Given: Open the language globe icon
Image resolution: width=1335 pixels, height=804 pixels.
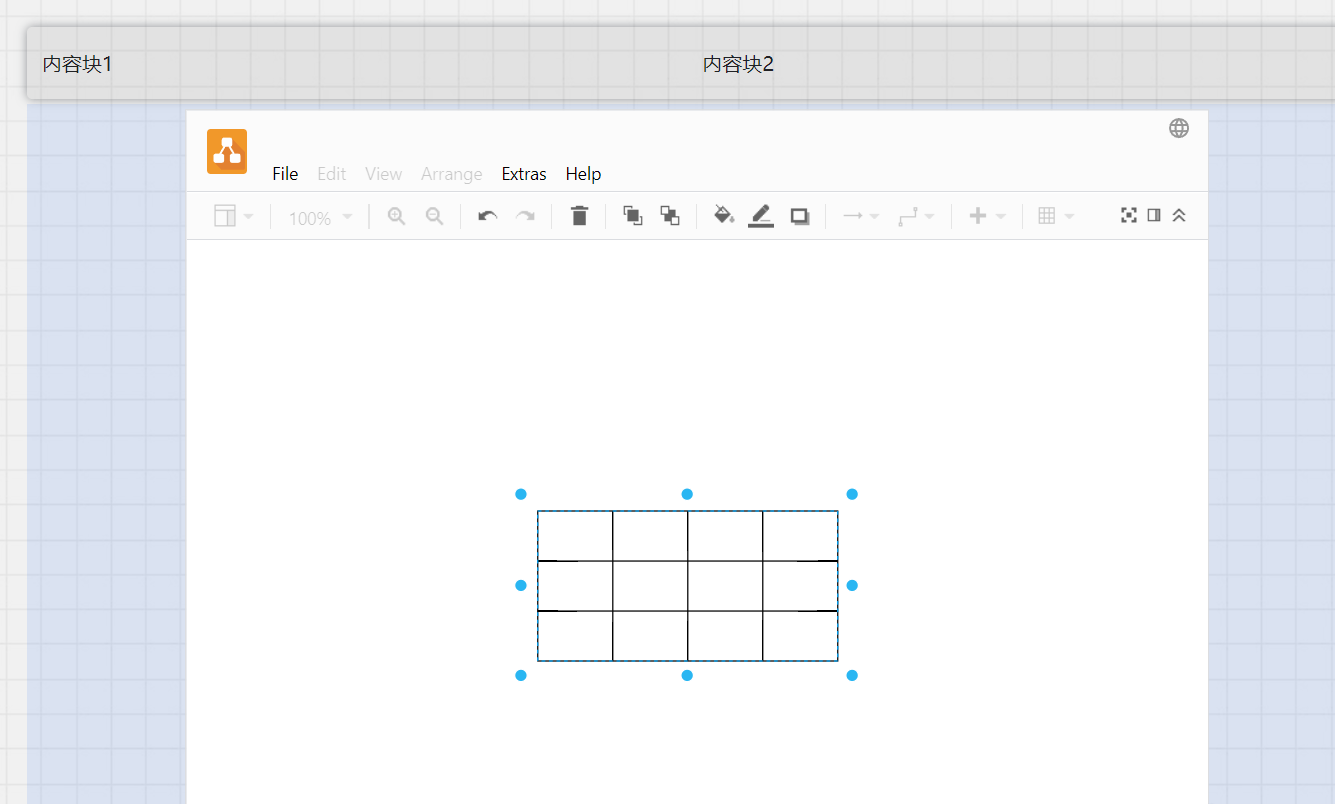Looking at the screenshot, I should point(1179,128).
